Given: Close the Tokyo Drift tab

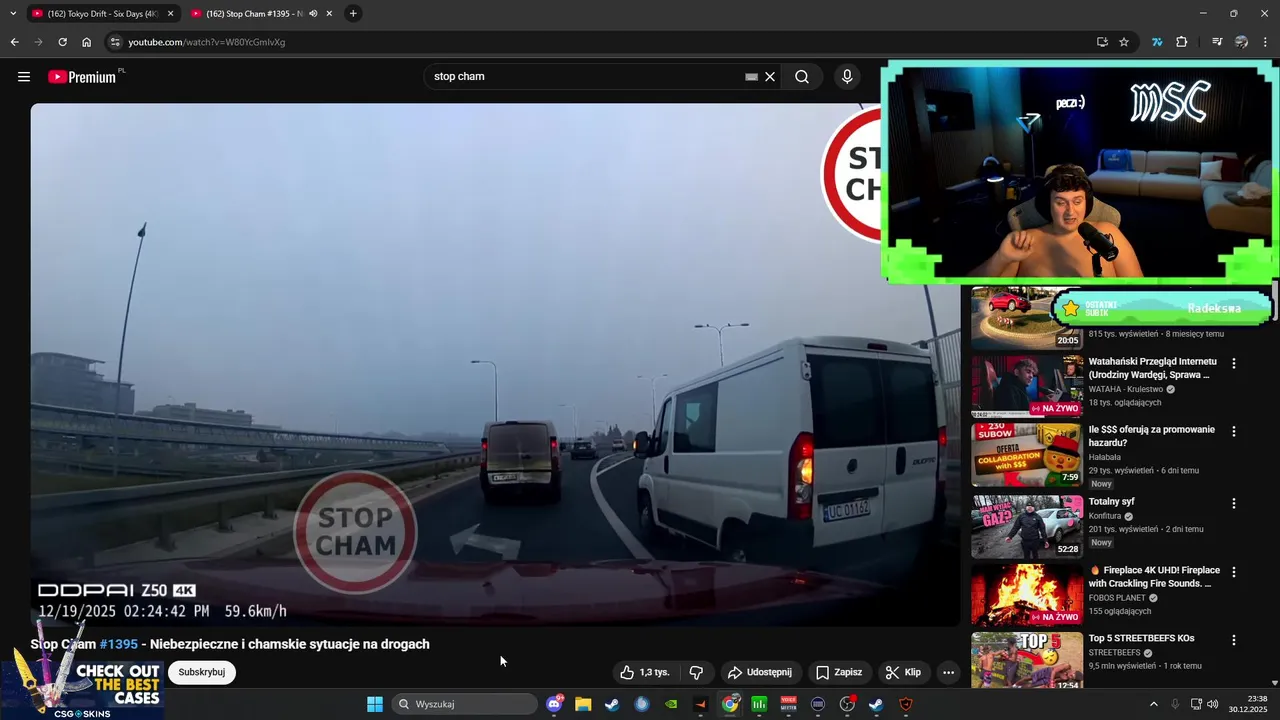Looking at the screenshot, I should click(170, 14).
